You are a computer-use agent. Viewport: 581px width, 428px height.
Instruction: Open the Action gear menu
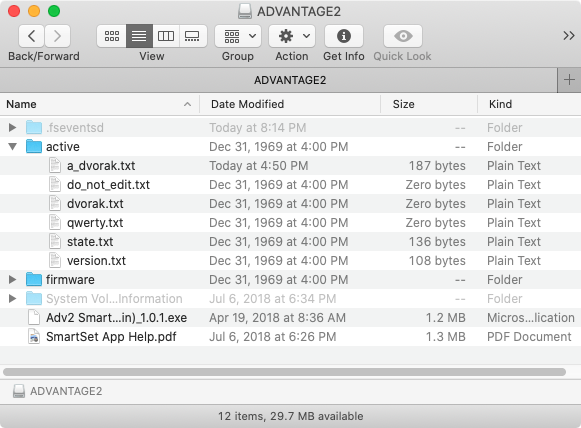click(x=292, y=36)
